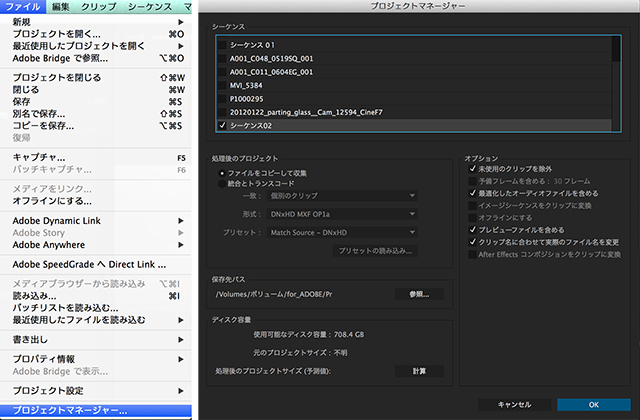Select 統合とトランスコード radio button
The image size is (640, 420).
pos(222,184)
